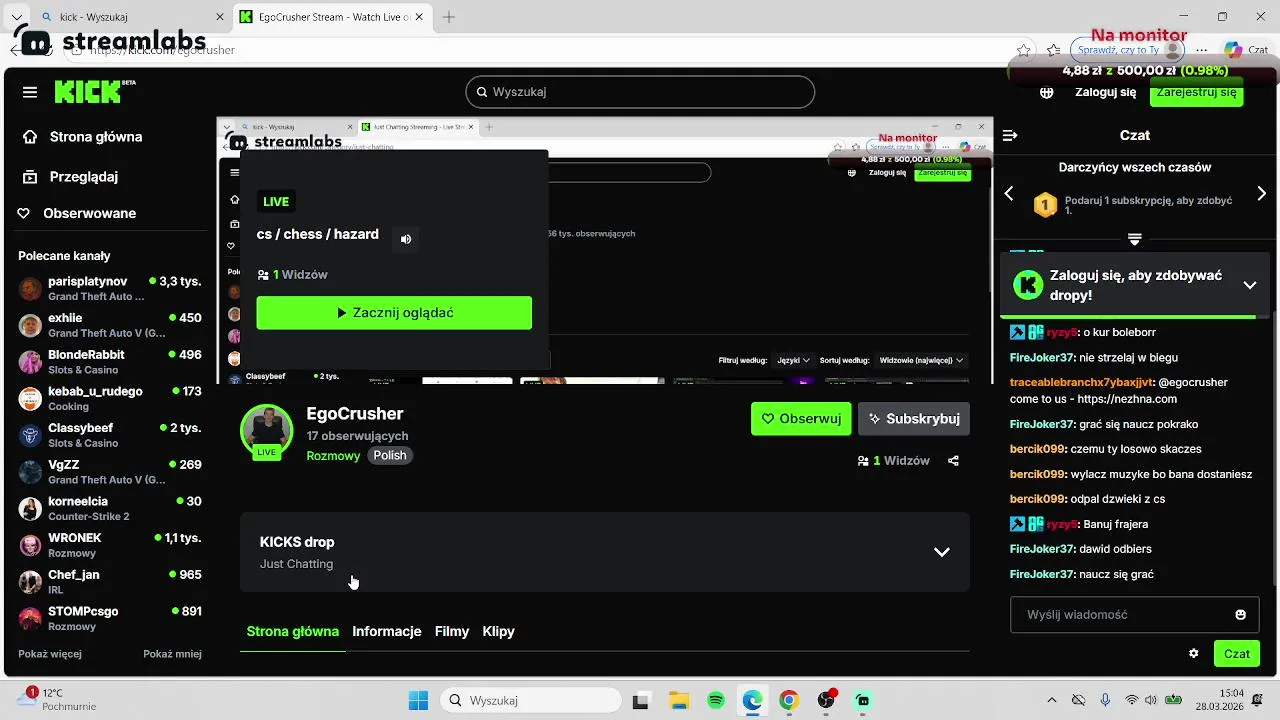
Task: Click the Wyślij wiadomość chat input
Action: (x=1135, y=615)
